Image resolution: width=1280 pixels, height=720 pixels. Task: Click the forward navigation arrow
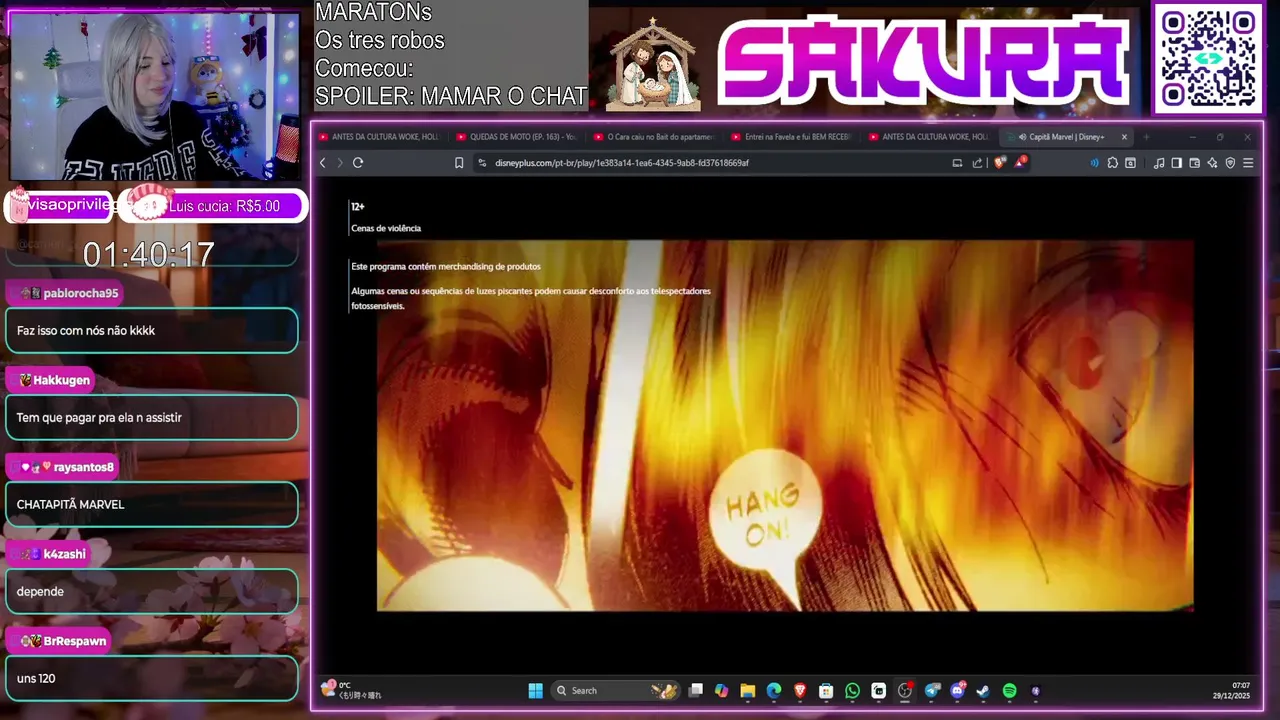[x=339, y=163]
